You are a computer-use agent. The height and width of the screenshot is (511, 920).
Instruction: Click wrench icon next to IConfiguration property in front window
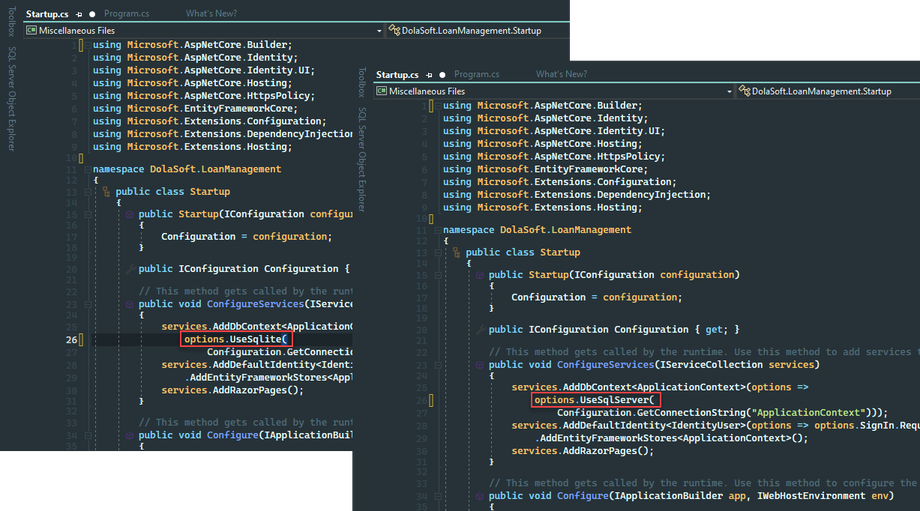click(x=479, y=329)
